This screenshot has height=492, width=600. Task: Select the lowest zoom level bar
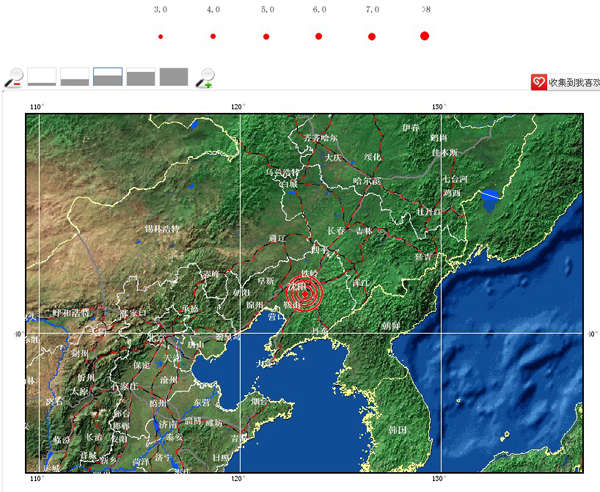(42, 77)
